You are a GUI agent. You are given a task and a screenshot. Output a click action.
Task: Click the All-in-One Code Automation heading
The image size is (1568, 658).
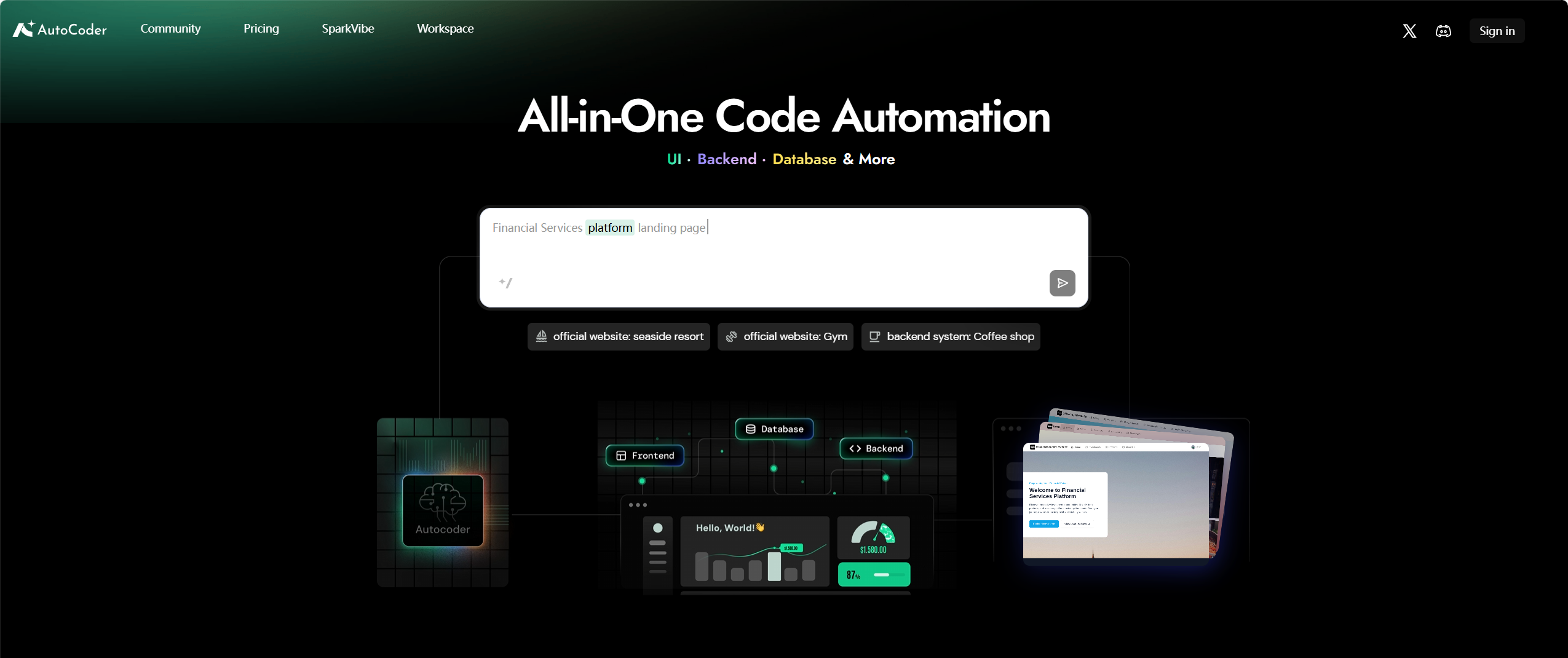[784, 116]
